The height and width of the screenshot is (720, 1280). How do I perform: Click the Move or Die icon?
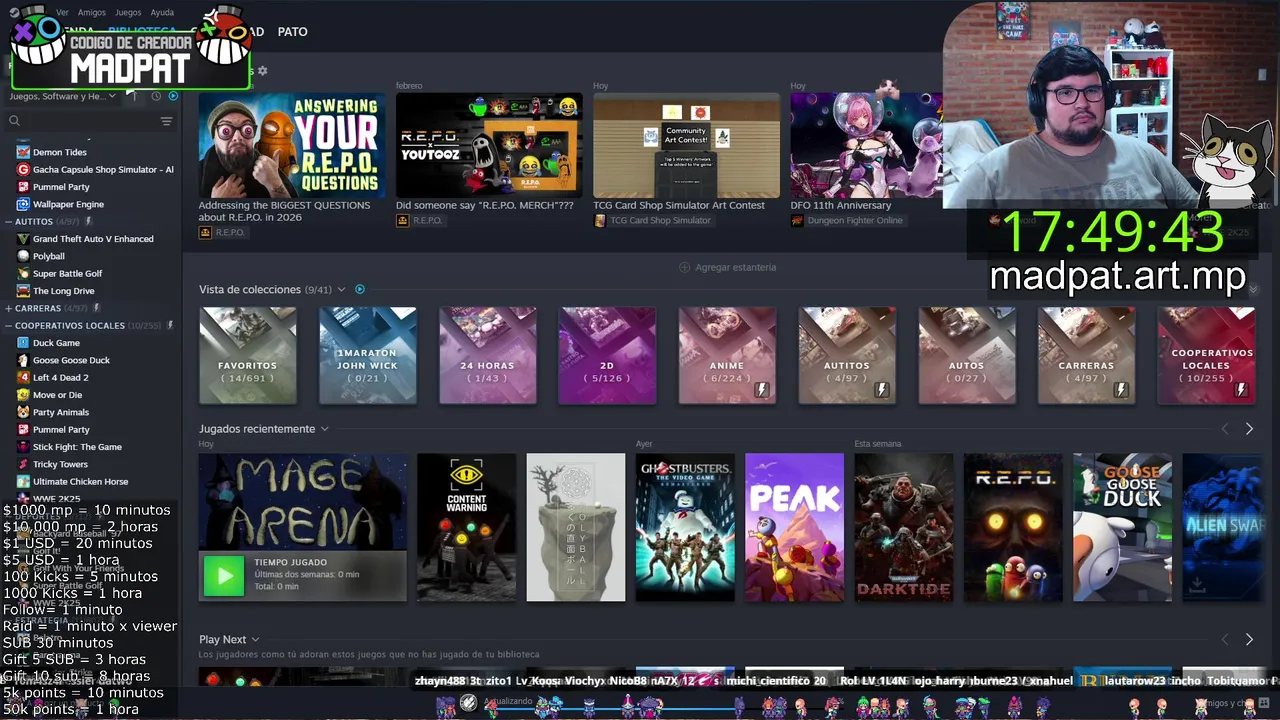coord(23,394)
